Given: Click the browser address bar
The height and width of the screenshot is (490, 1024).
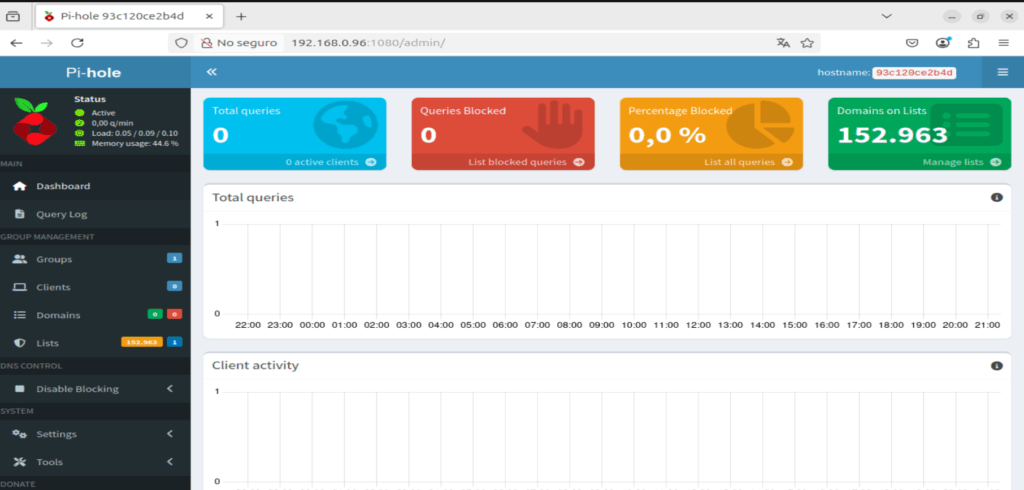Looking at the screenshot, I should (x=520, y=43).
